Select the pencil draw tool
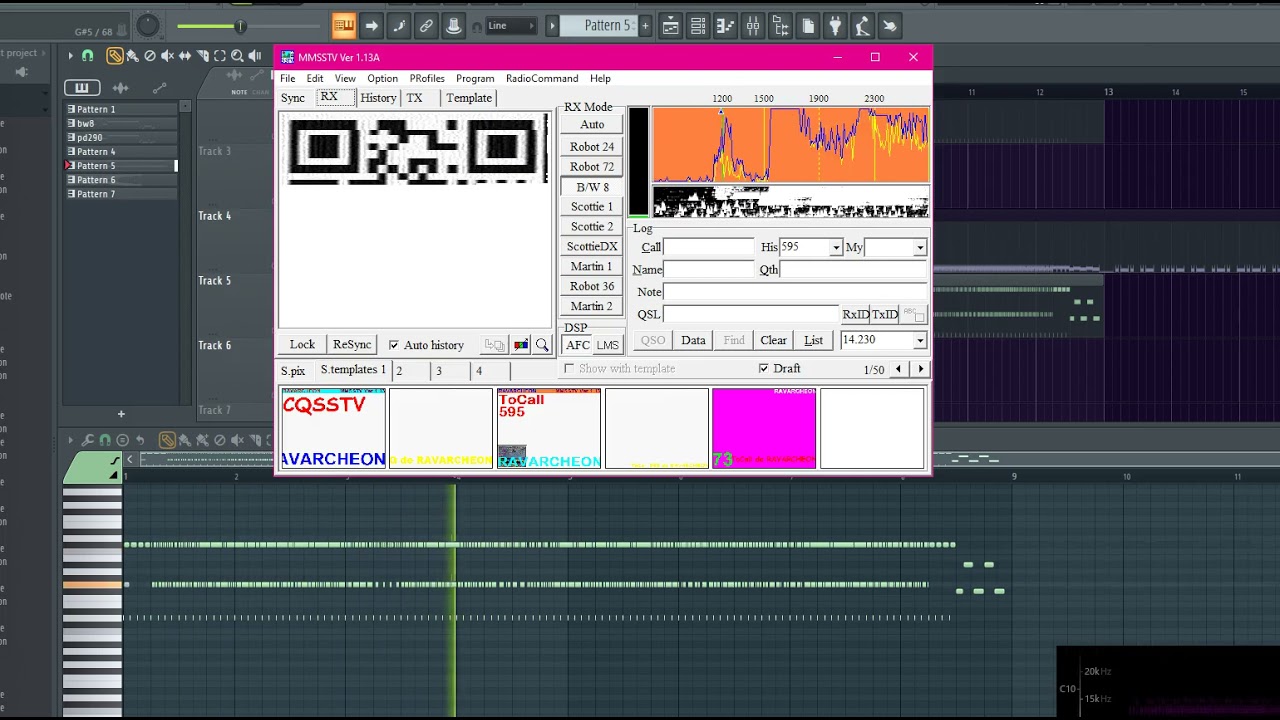 (x=115, y=56)
